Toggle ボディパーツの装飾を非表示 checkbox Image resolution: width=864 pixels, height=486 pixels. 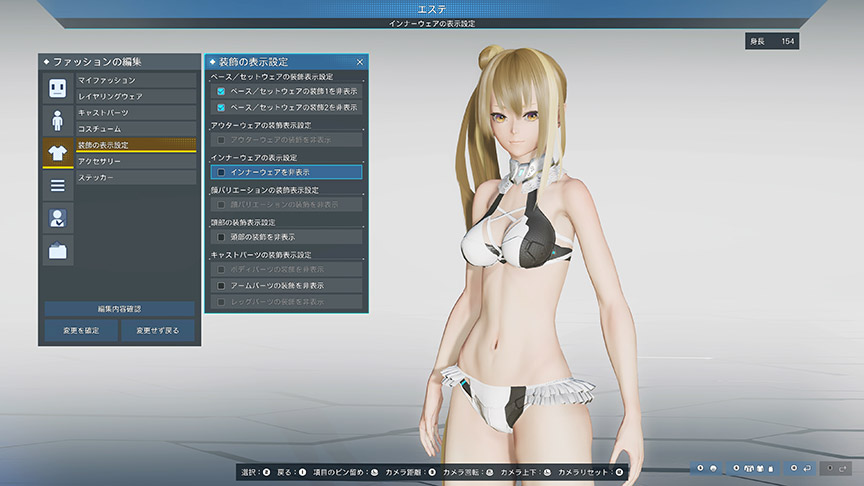pyautogui.click(x=221, y=269)
